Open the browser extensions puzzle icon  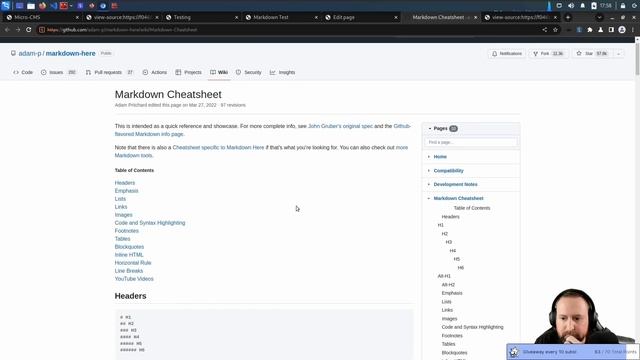(590, 30)
